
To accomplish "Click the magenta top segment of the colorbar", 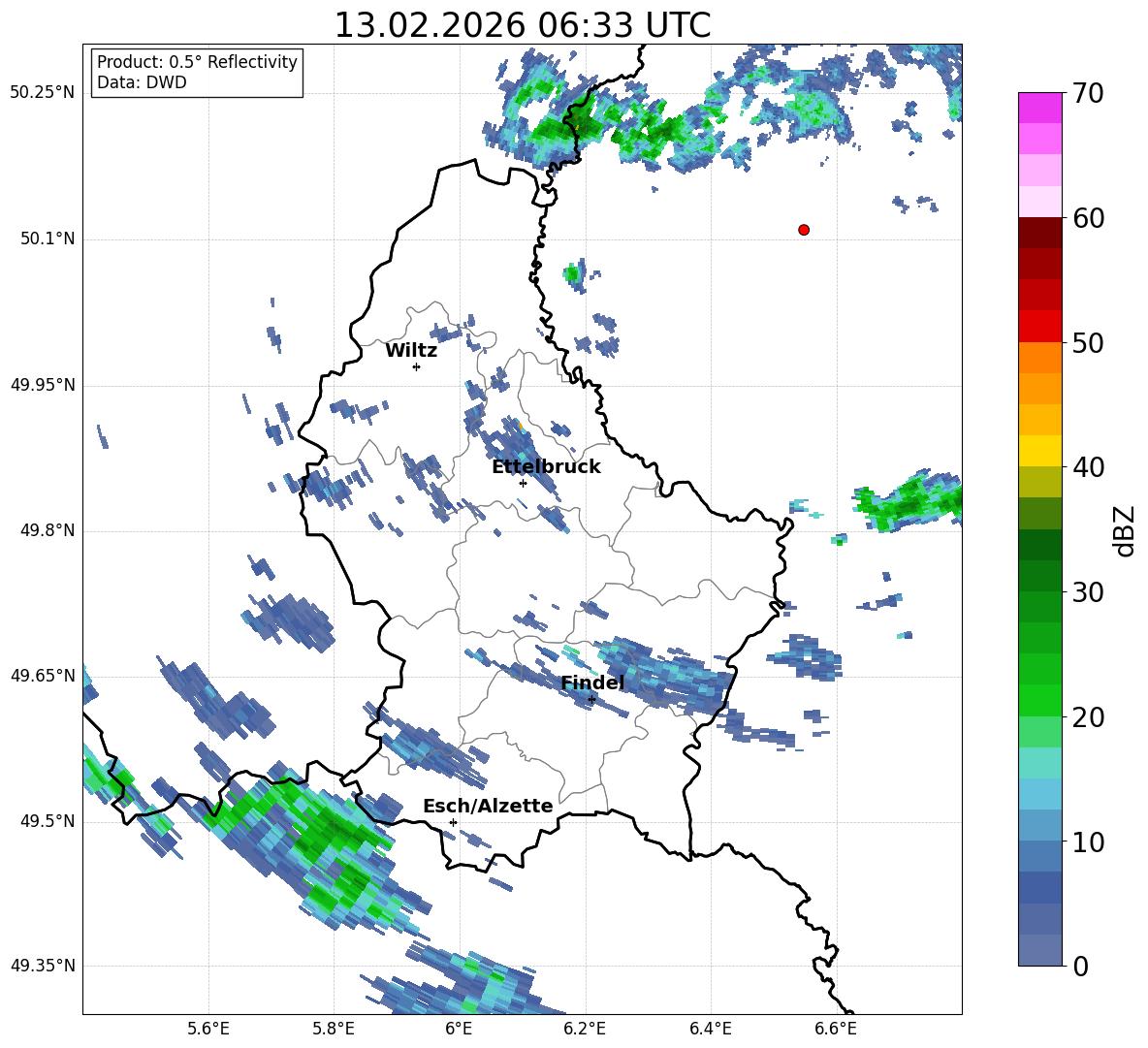I will [x=1039, y=108].
